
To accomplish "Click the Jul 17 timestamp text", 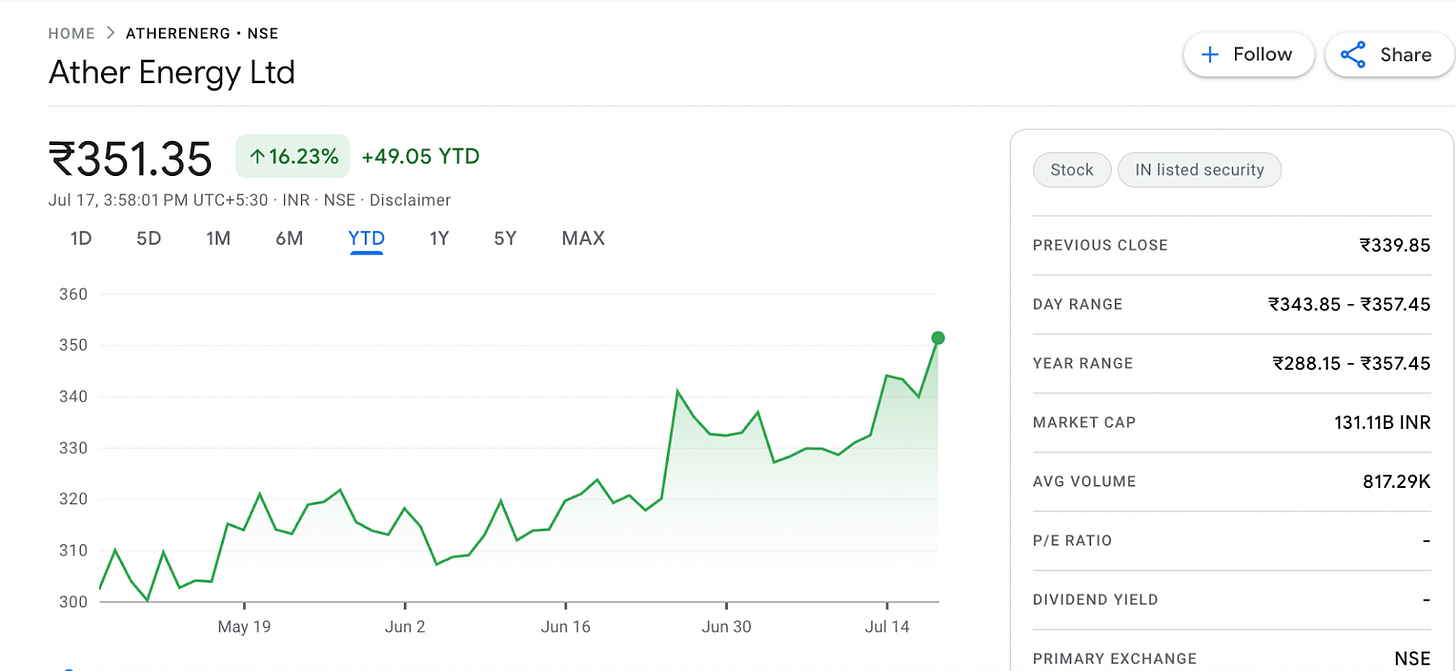I will click(158, 200).
